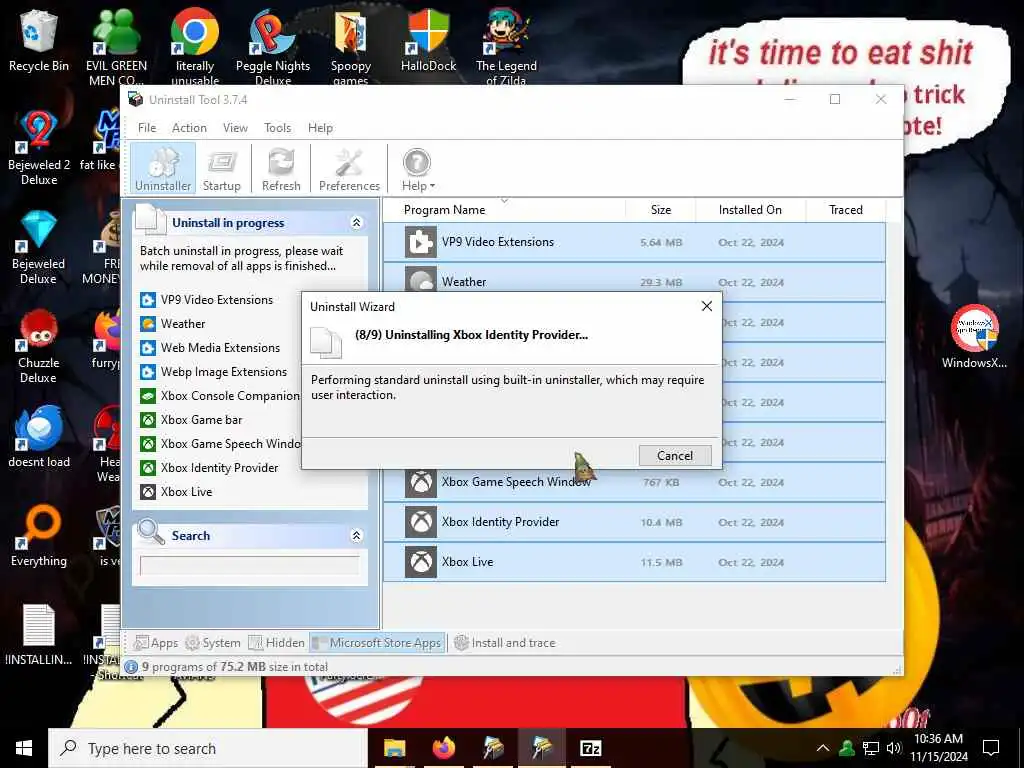Open the Windows Start menu
The height and width of the screenshot is (768, 1024).
[x=24, y=748]
